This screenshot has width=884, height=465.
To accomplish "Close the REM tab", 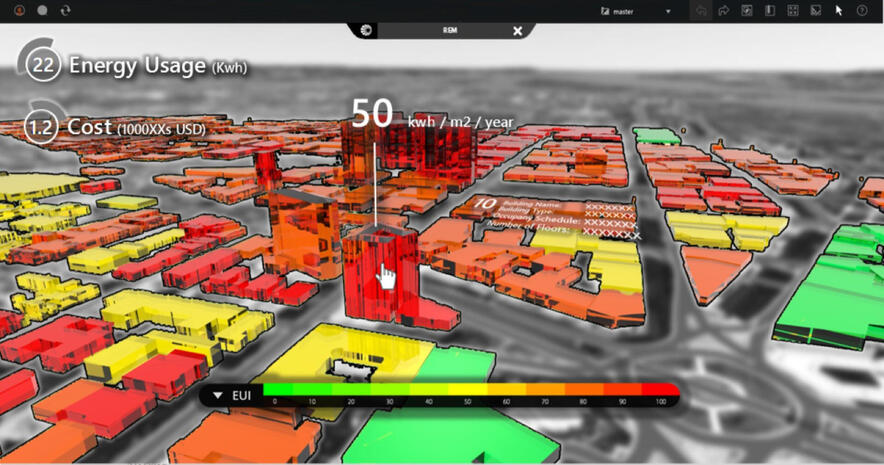I will (x=517, y=31).
